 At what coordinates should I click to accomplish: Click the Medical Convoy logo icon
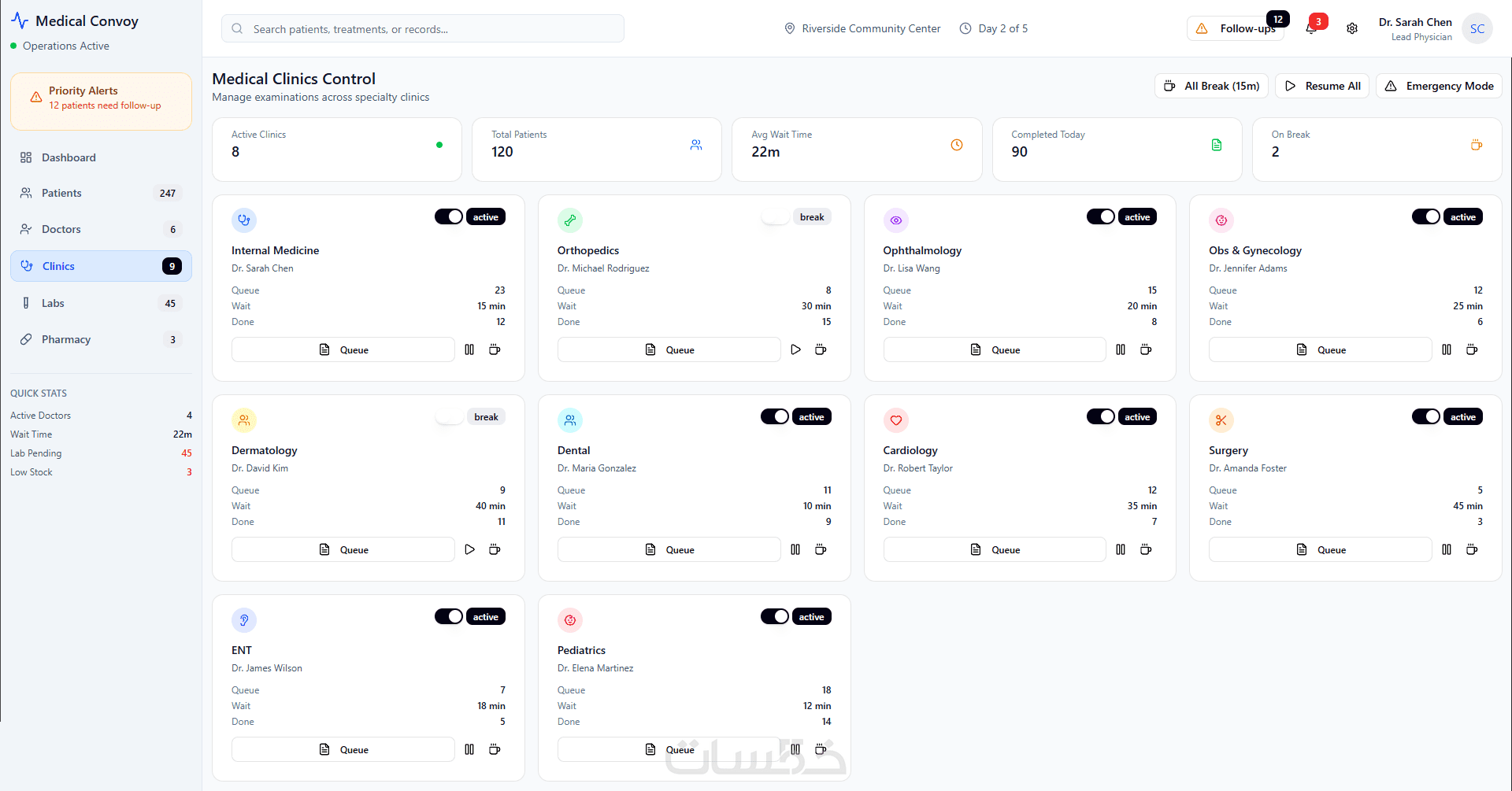[x=20, y=20]
